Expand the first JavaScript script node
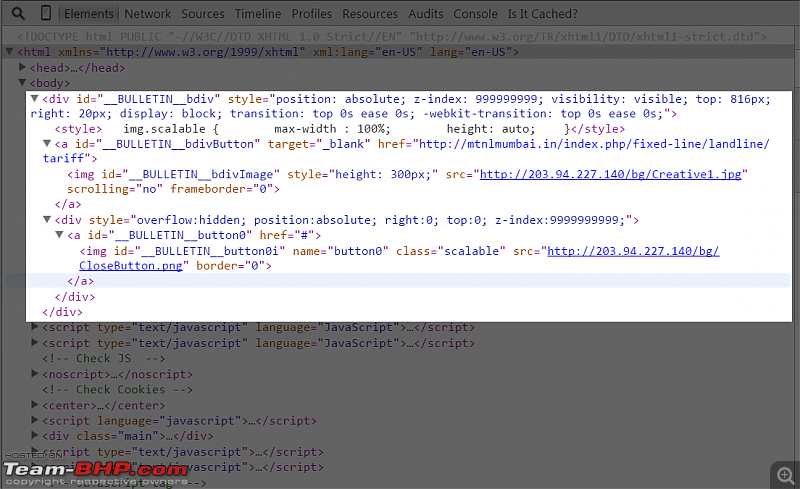The width and height of the screenshot is (800, 489). (x=35, y=327)
